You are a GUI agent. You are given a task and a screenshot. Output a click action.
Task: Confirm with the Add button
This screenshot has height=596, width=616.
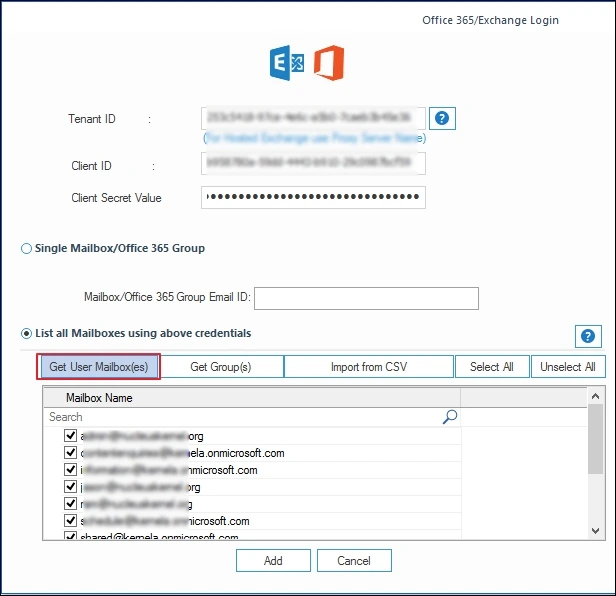point(273,560)
